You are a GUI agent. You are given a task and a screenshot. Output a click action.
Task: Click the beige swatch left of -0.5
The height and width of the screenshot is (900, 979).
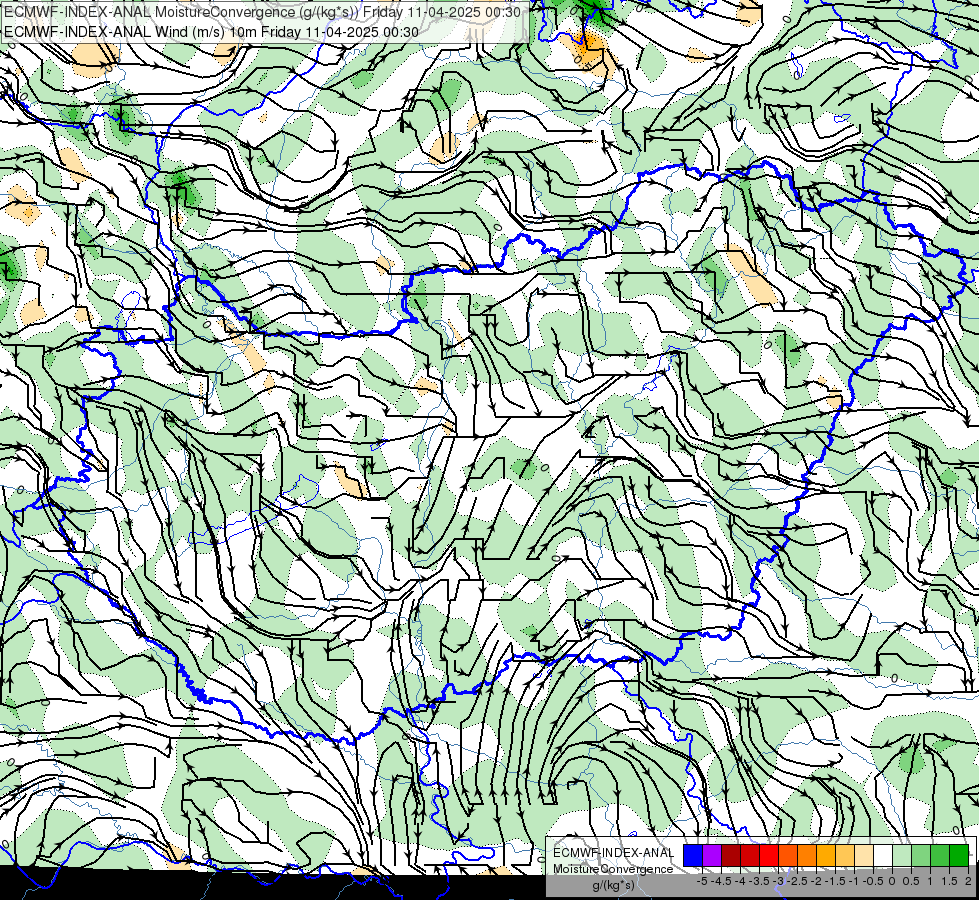click(x=864, y=855)
